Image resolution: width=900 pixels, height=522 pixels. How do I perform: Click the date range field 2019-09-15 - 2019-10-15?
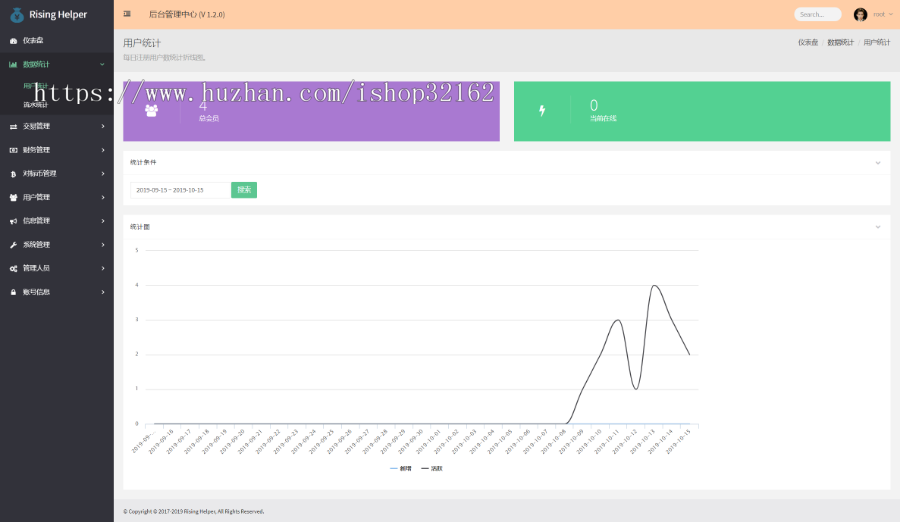pos(180,190)
